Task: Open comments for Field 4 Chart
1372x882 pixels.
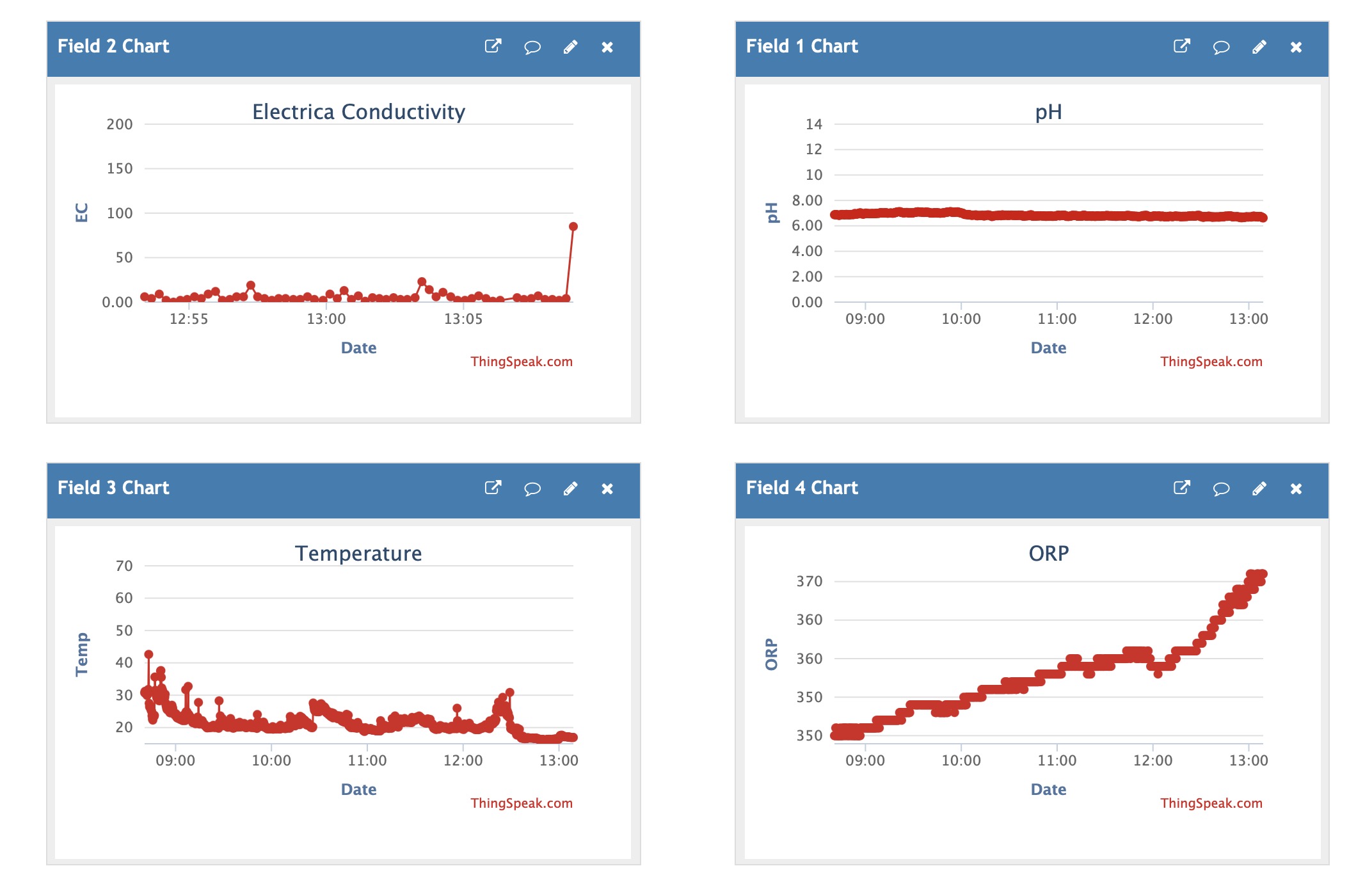Action: coord(1221,488)
